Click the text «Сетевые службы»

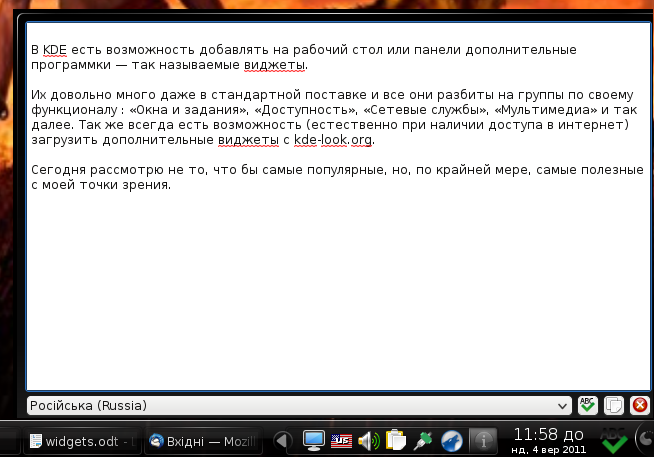[x=425, y=110]
